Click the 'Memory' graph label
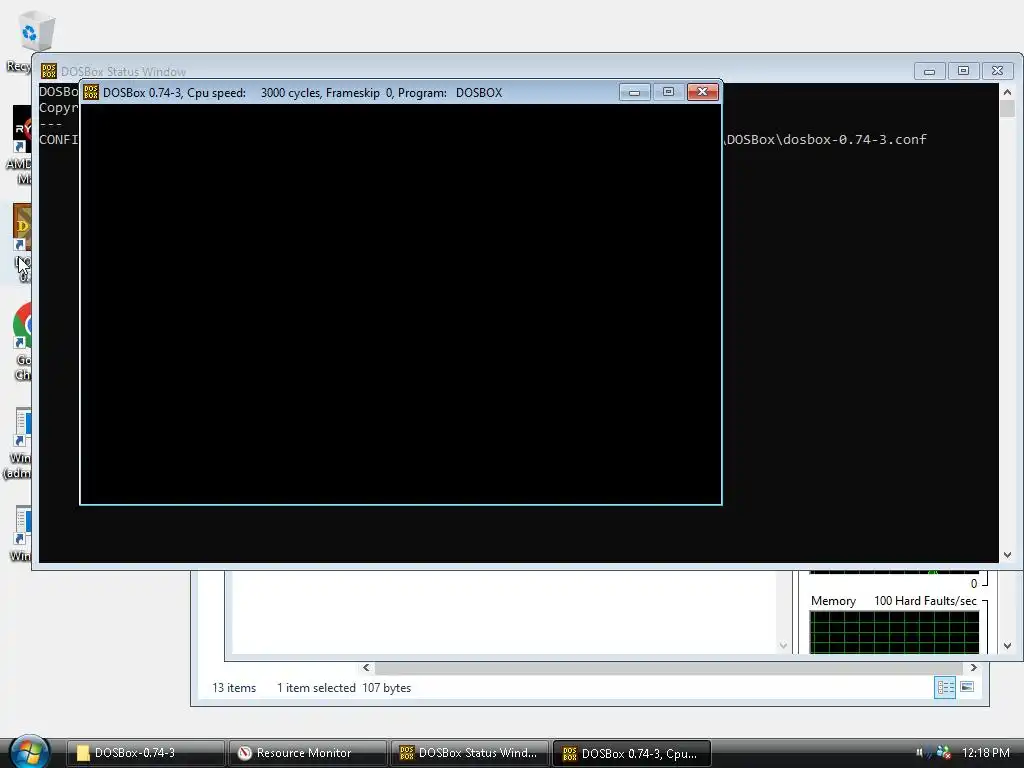This screenshot has width=1024, height=768. pos(833,601)
